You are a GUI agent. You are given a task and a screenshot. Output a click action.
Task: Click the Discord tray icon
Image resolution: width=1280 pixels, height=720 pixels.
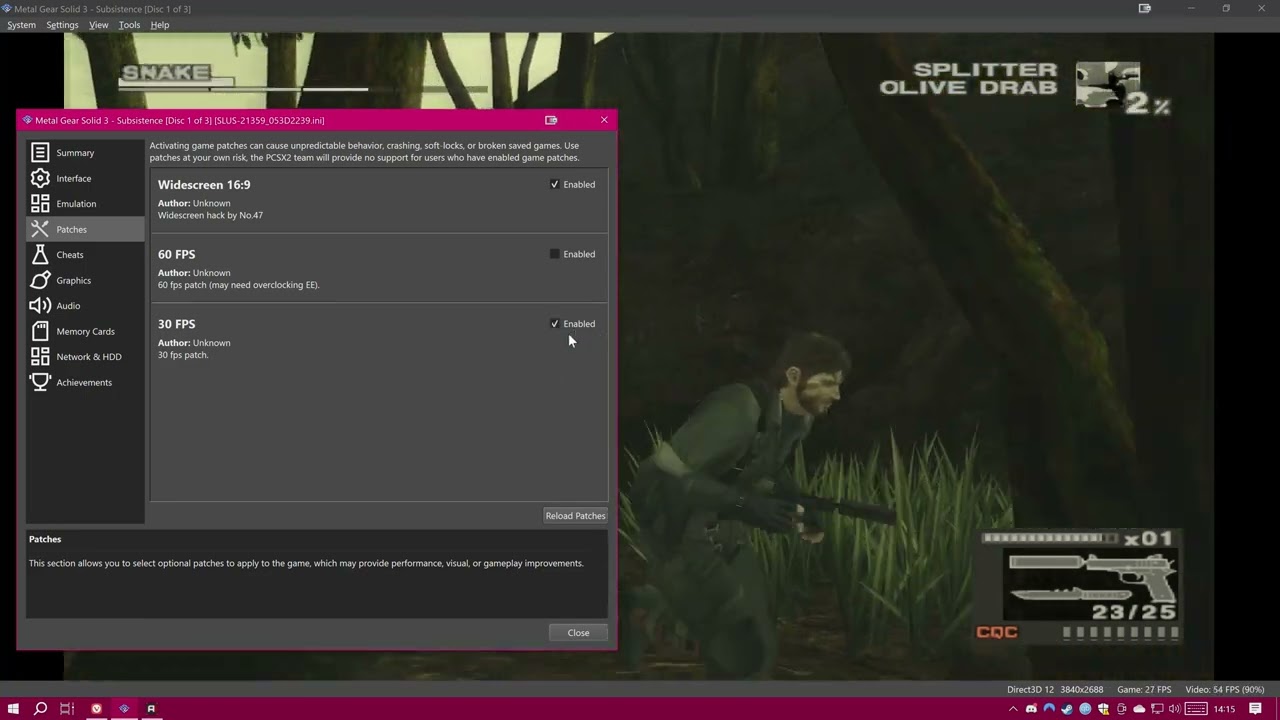point(1031,709)
